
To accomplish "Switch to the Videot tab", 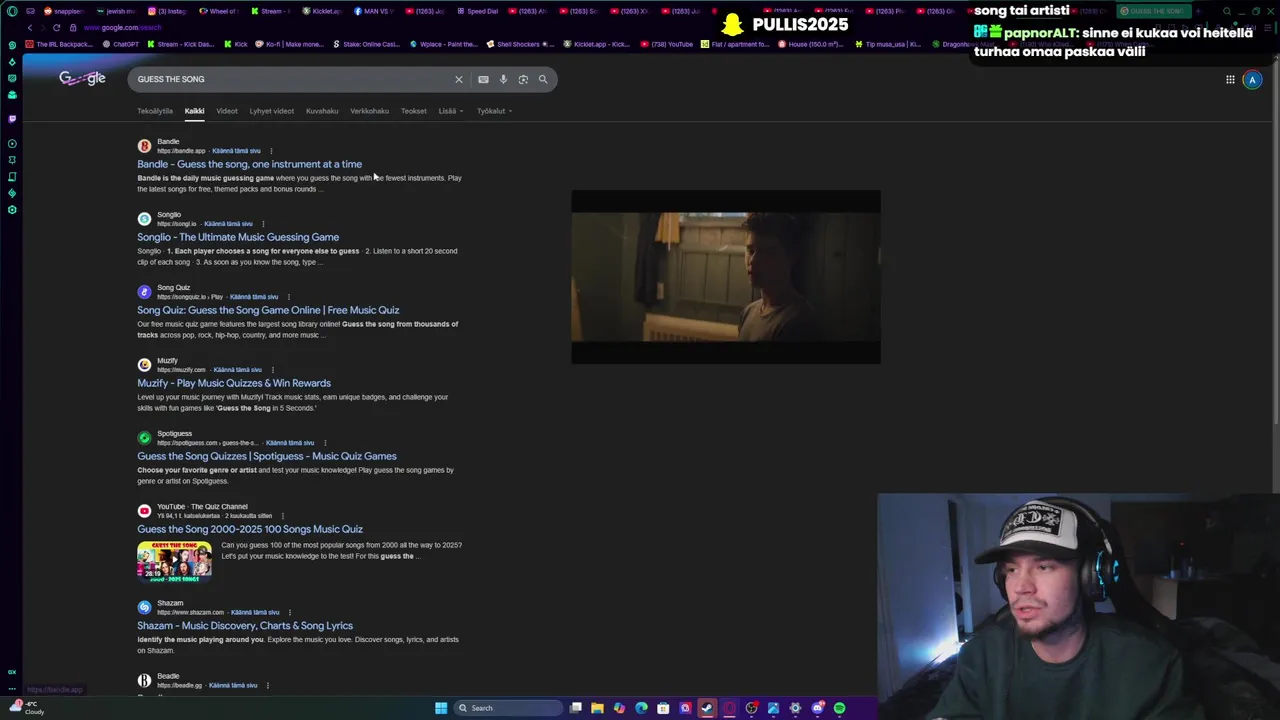I will [227, 111].
